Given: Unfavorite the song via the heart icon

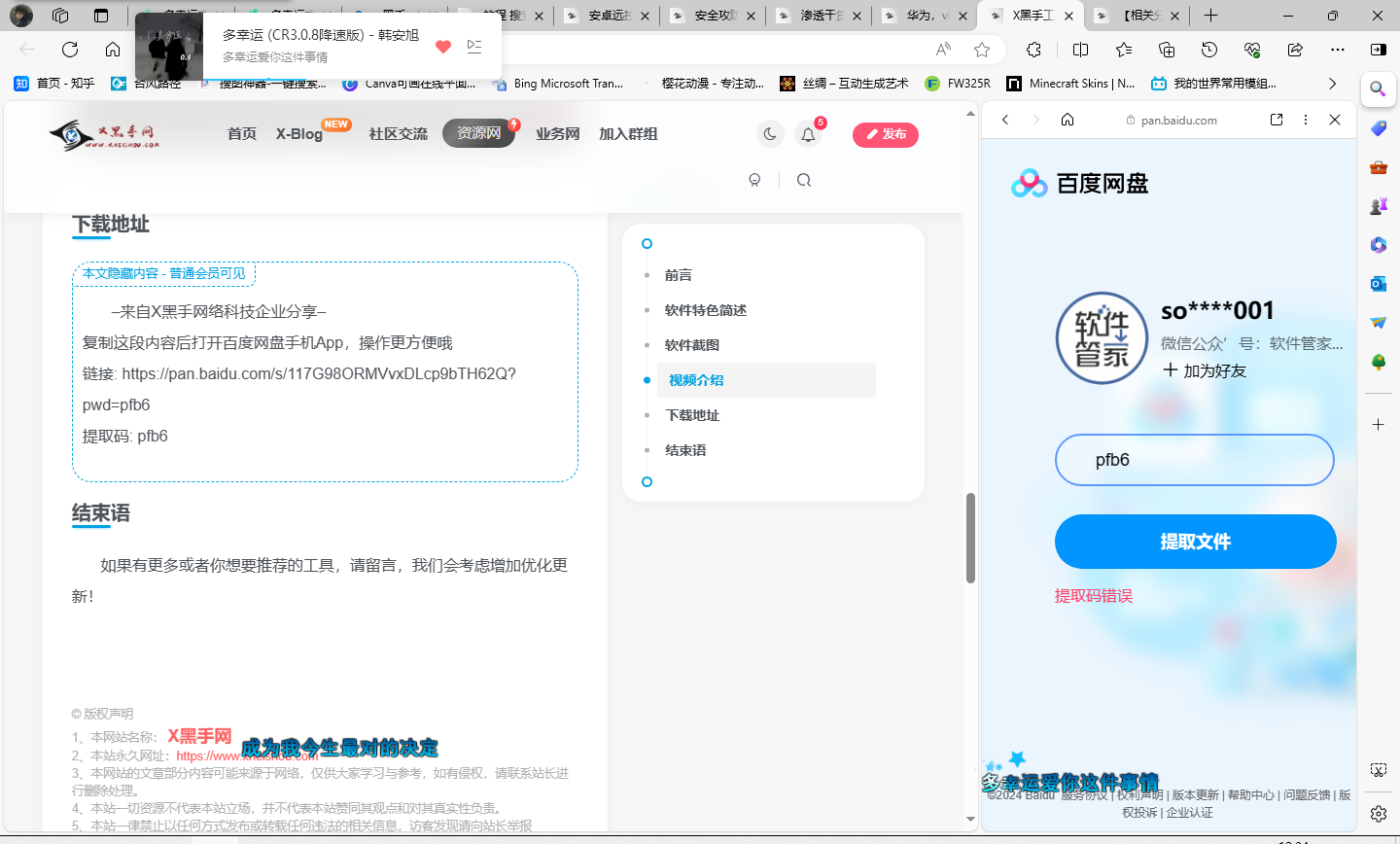Looking at the screenshot, I should tap(442, 46).
